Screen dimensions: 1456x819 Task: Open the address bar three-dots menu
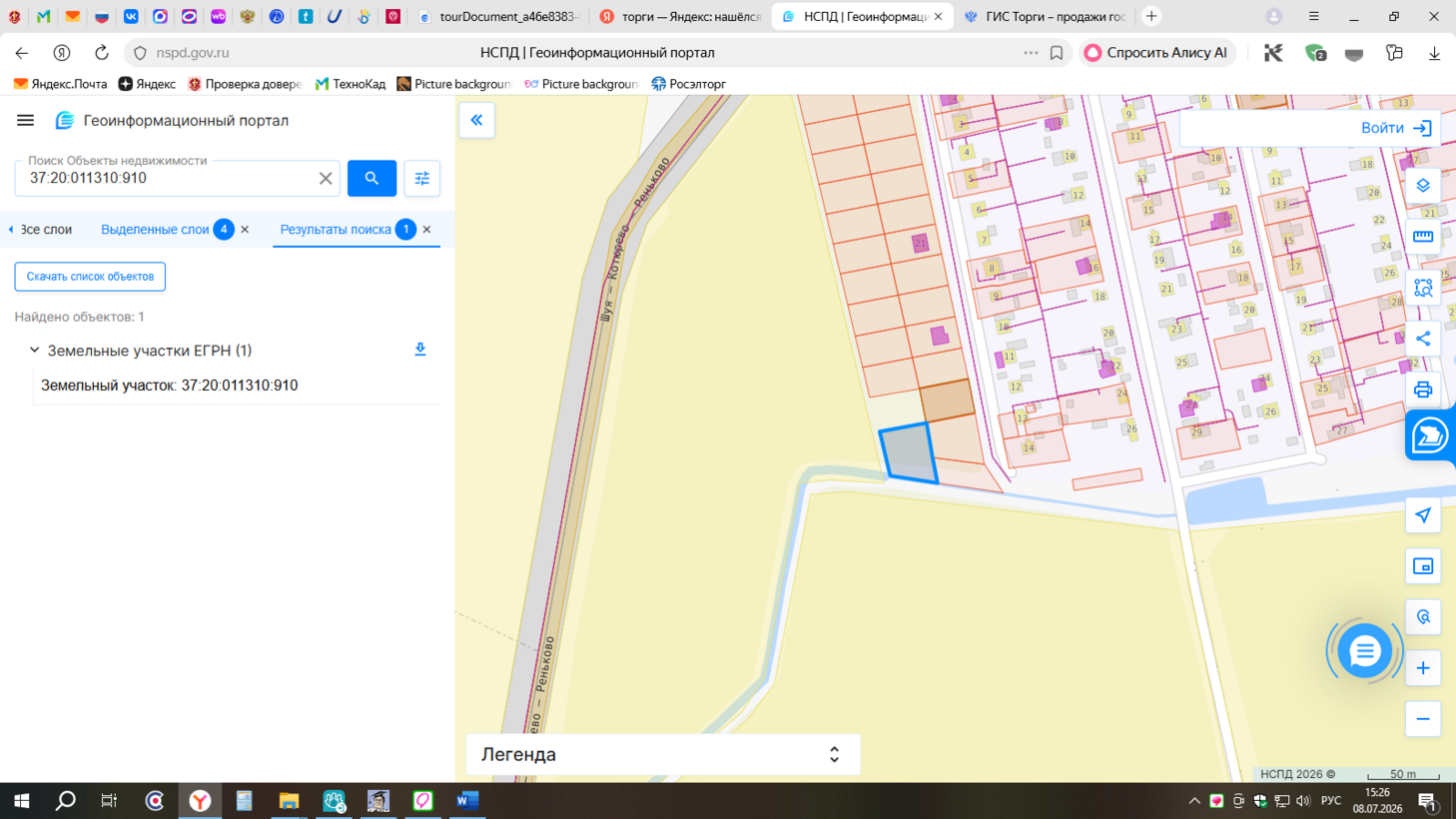click(x=1031, y=53)
